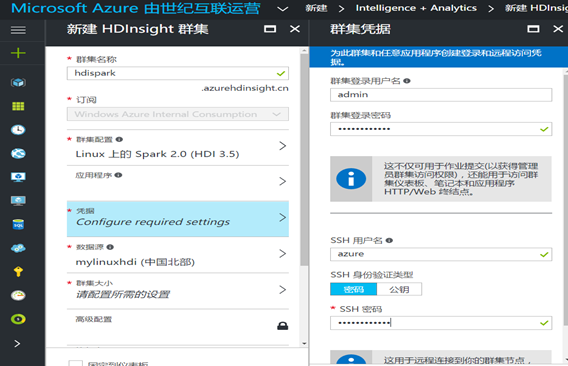Click info icon next to 应用程序
The image size is (568, 366).
tap(118, 175)
